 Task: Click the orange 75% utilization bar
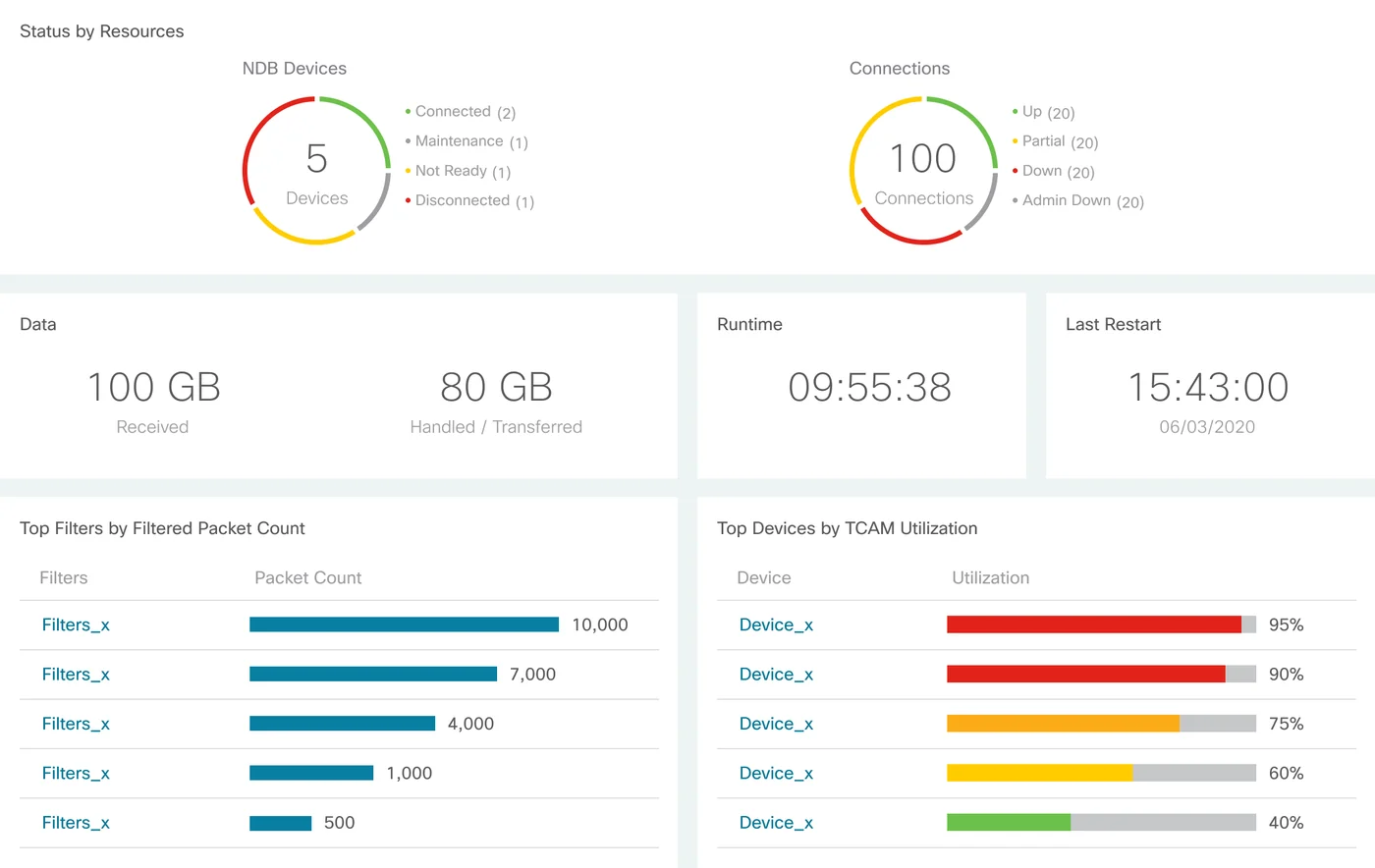[x=1063, y=724]
